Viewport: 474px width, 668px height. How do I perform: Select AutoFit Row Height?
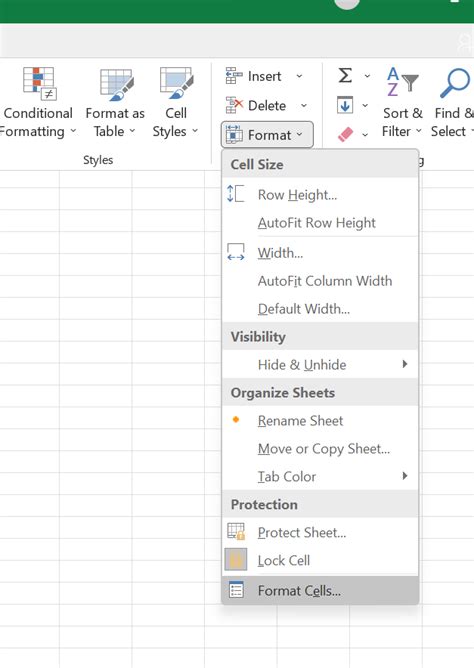(320, 222)
